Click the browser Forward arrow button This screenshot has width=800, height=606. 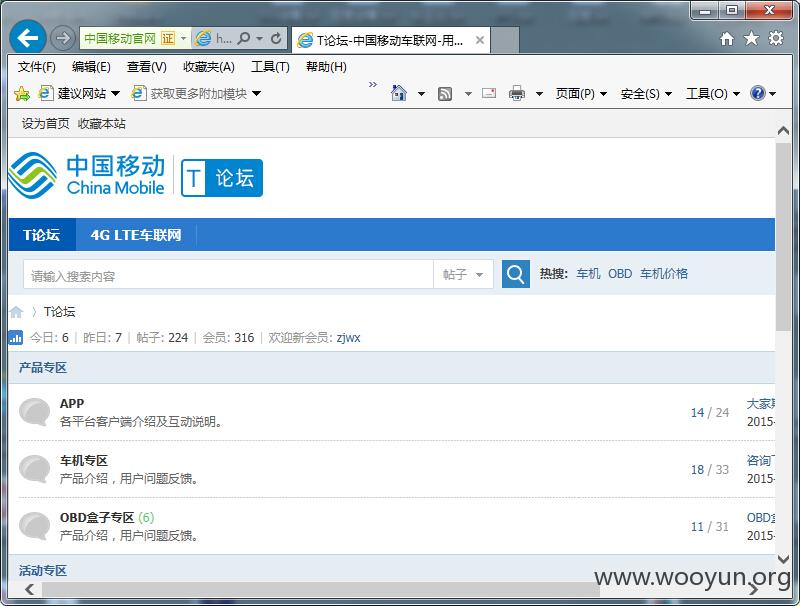[x=63, y=38]
